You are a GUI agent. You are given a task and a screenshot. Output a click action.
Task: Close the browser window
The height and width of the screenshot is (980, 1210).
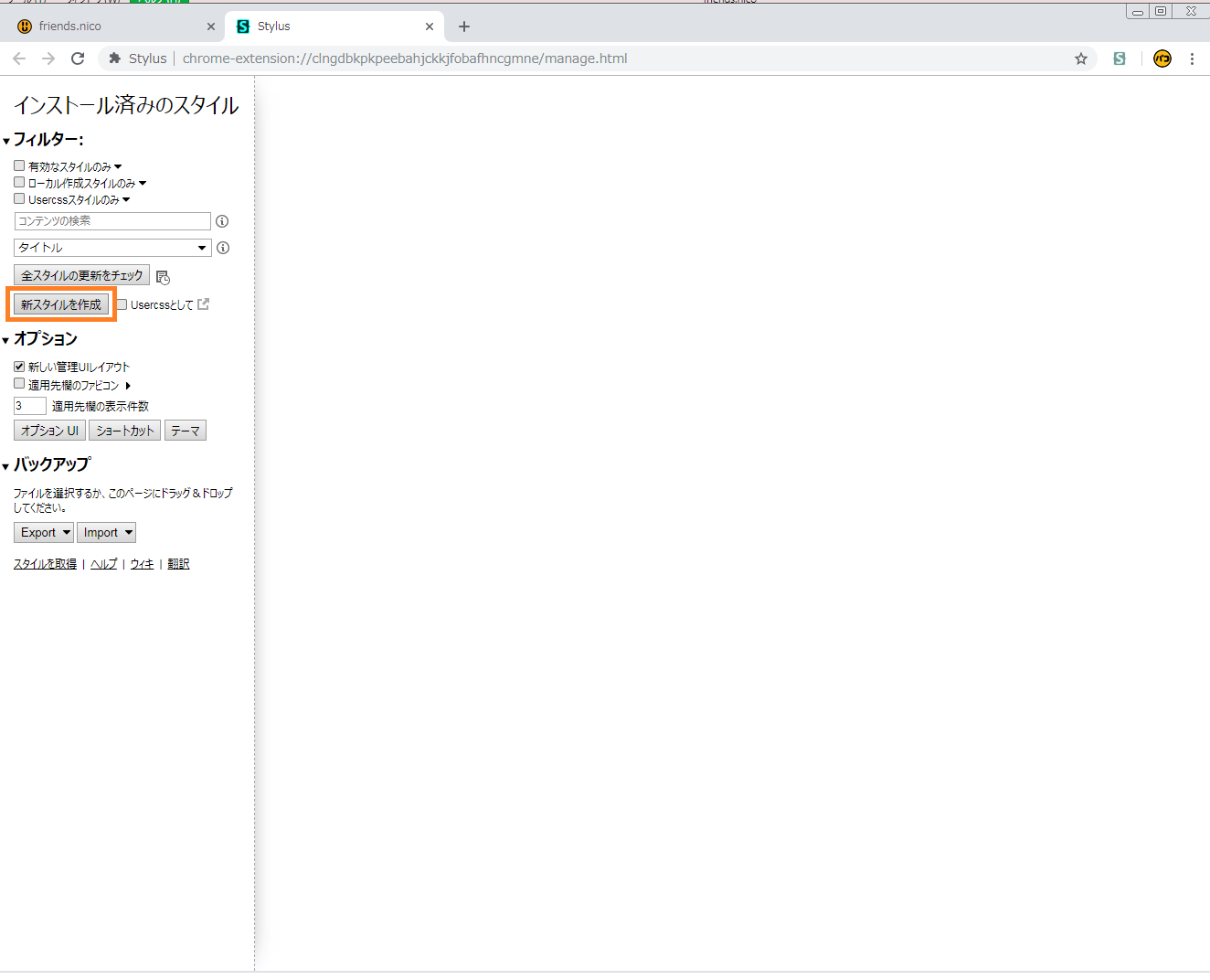point(1191,12)
